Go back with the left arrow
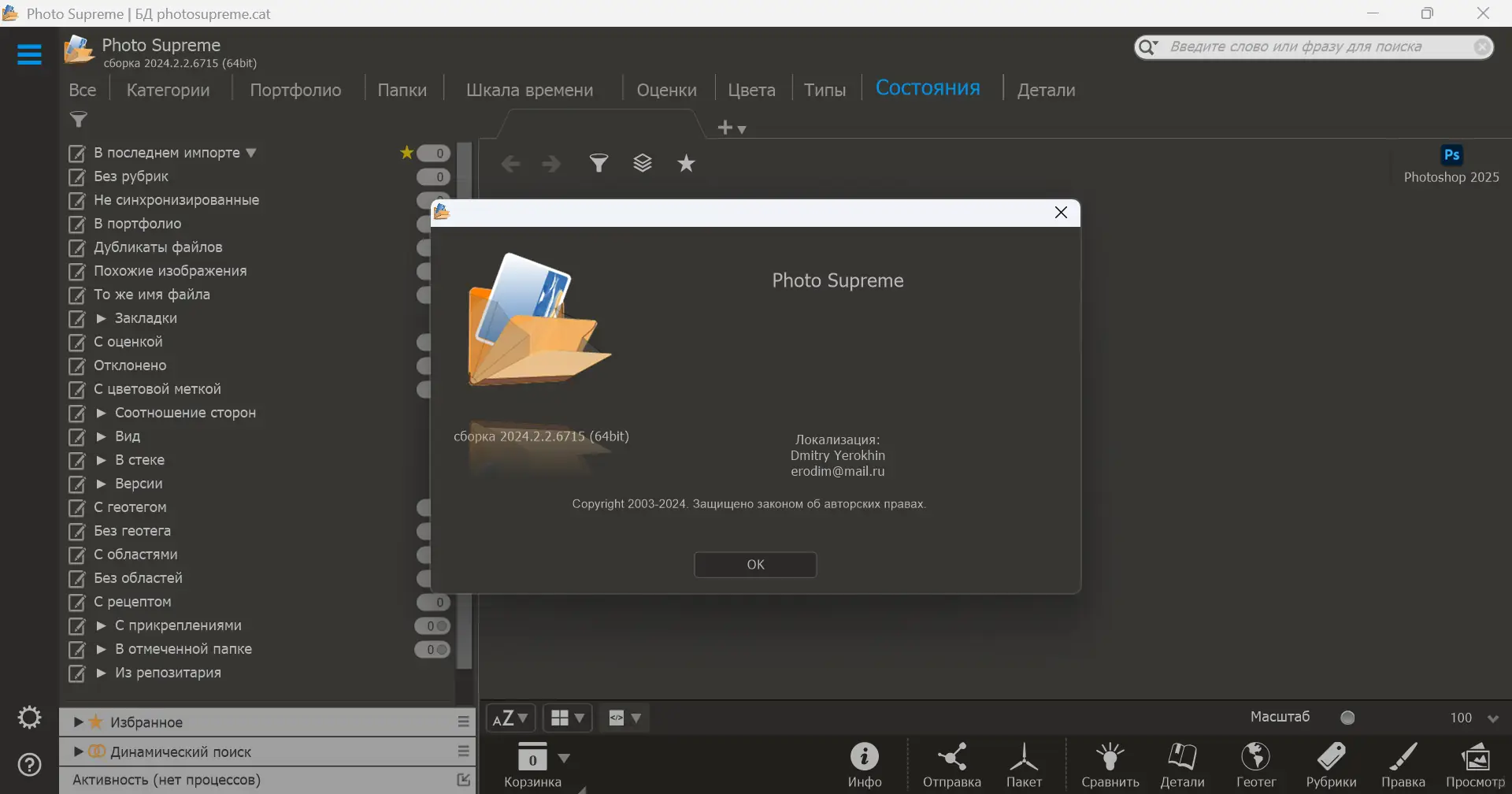 510,164
